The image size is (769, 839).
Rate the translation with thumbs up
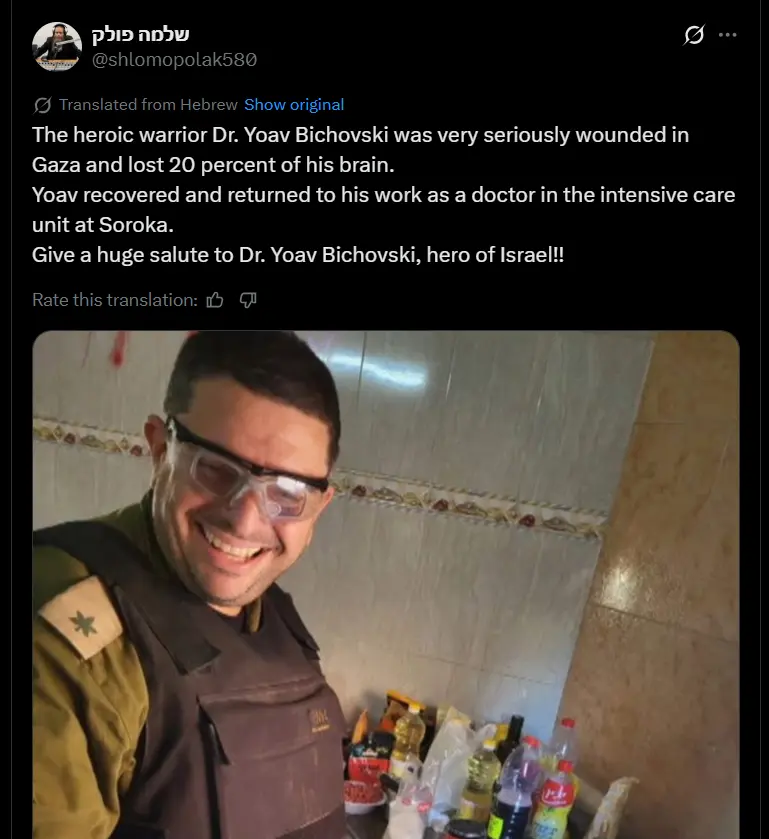[215, 300]
